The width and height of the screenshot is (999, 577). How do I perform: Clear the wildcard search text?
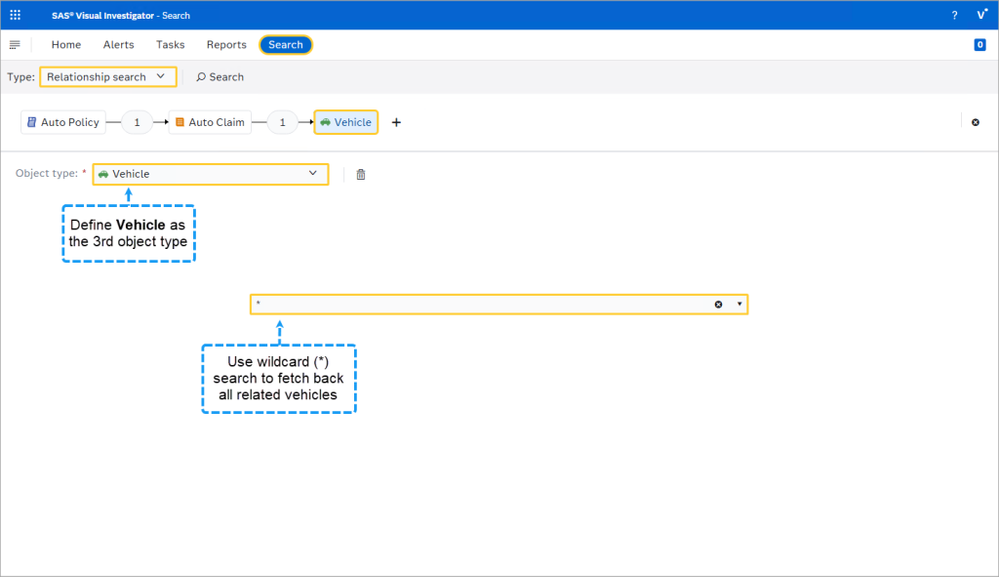[x=718, y=304]
